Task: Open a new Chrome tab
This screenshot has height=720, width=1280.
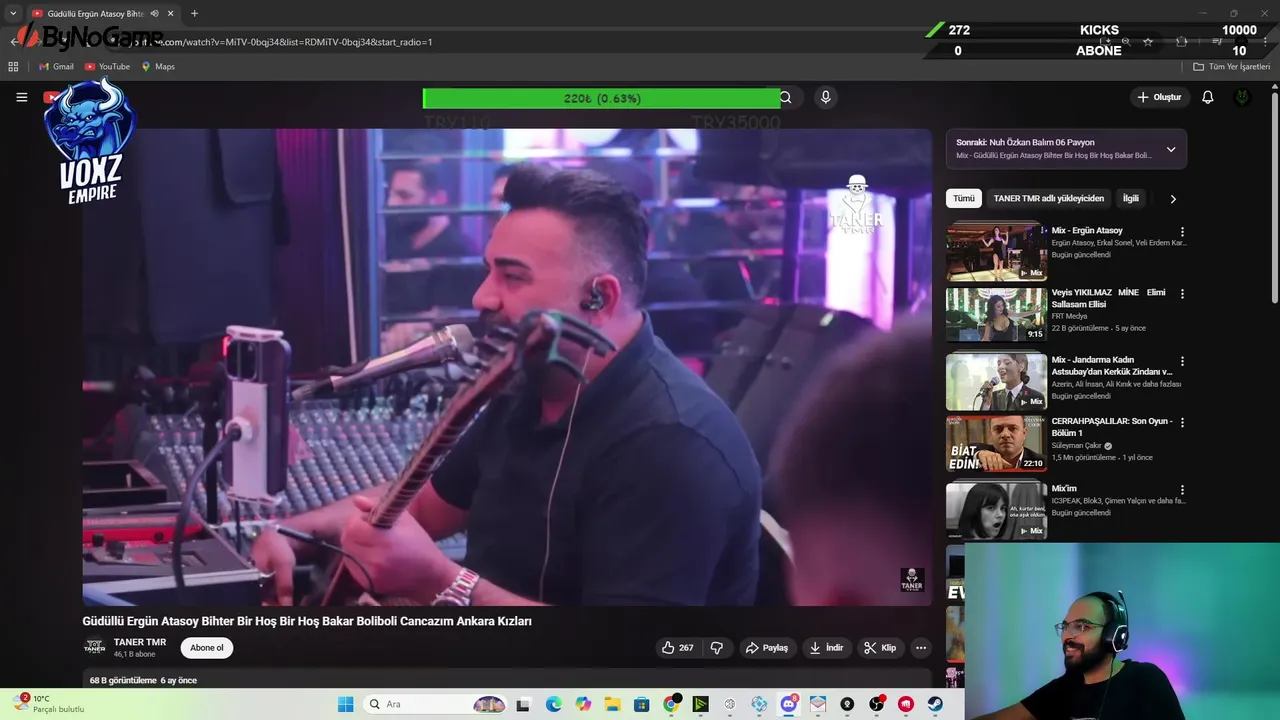Action: (x=194, y=14)
